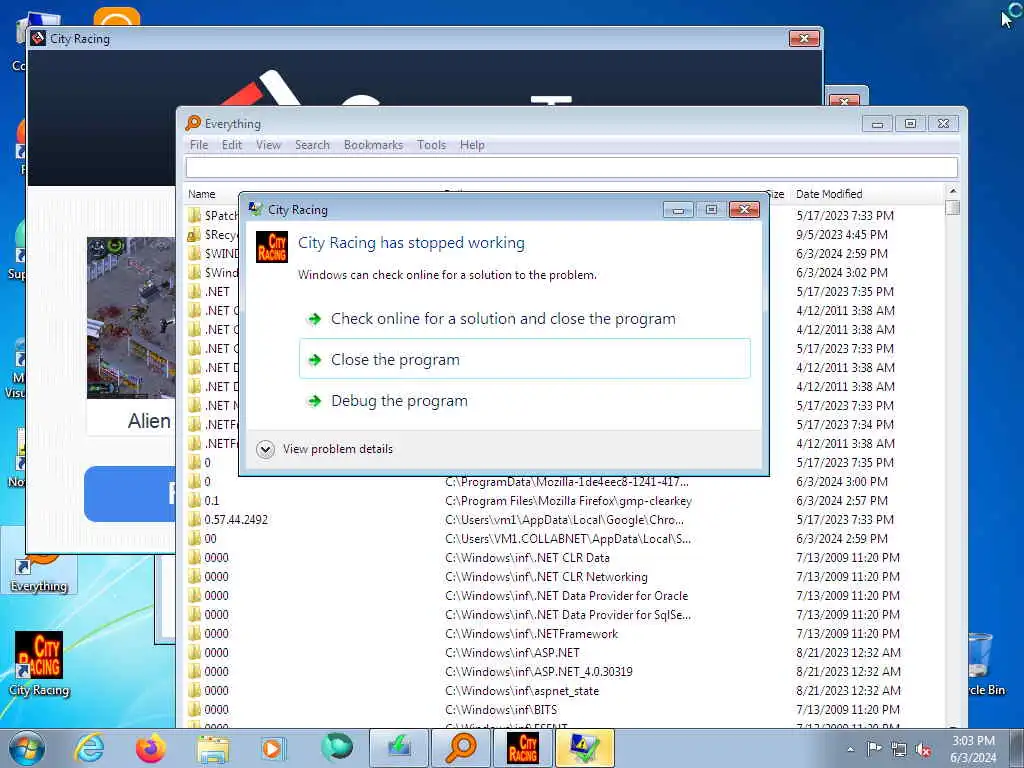The height and width of the screenshot is (768, 1024).
Task: Select path C:\Windows\inf\ASP.NET
Action: (512, 652)
